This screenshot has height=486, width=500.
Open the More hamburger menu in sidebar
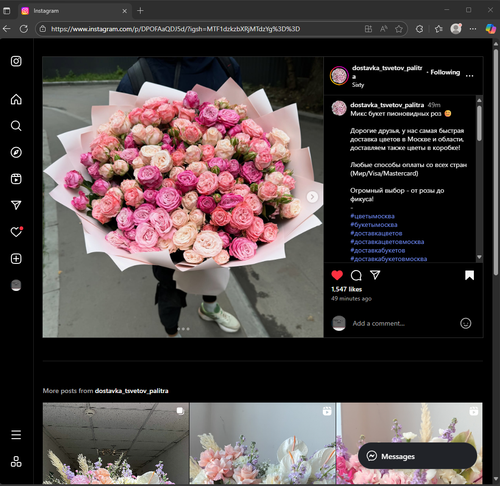pos(16,435)
